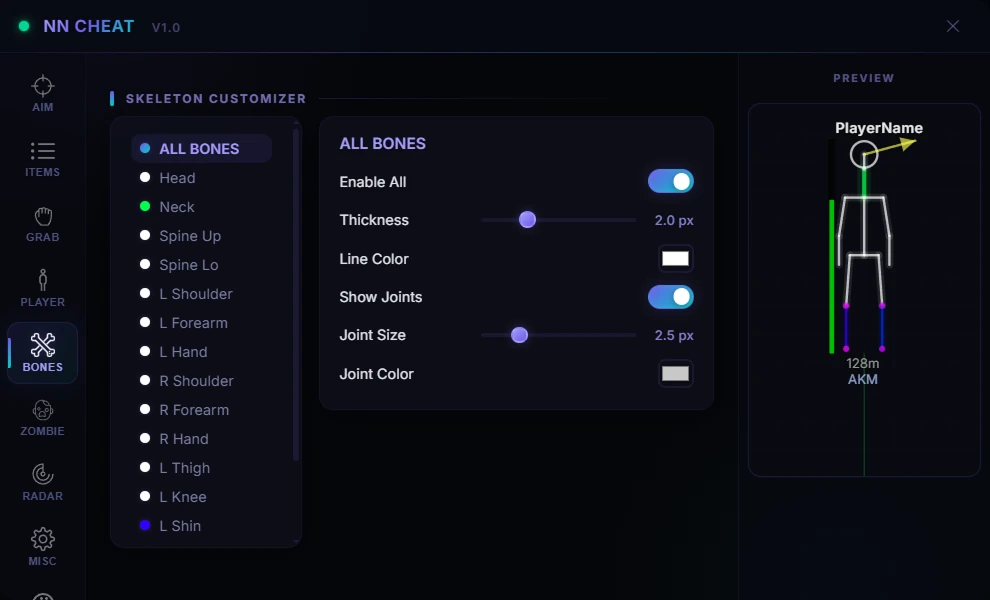Toggle the Show Joints switch
The width and height of the screenshot is (990, 600).
tap(671, 297)
